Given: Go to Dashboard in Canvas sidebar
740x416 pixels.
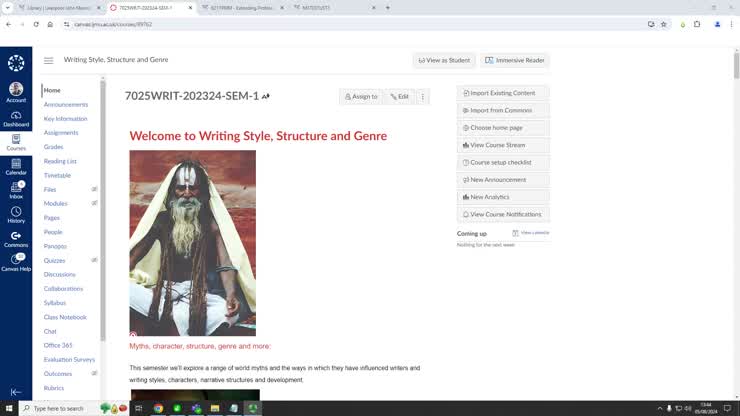Looking at the screenshot, I should (16, 118).
